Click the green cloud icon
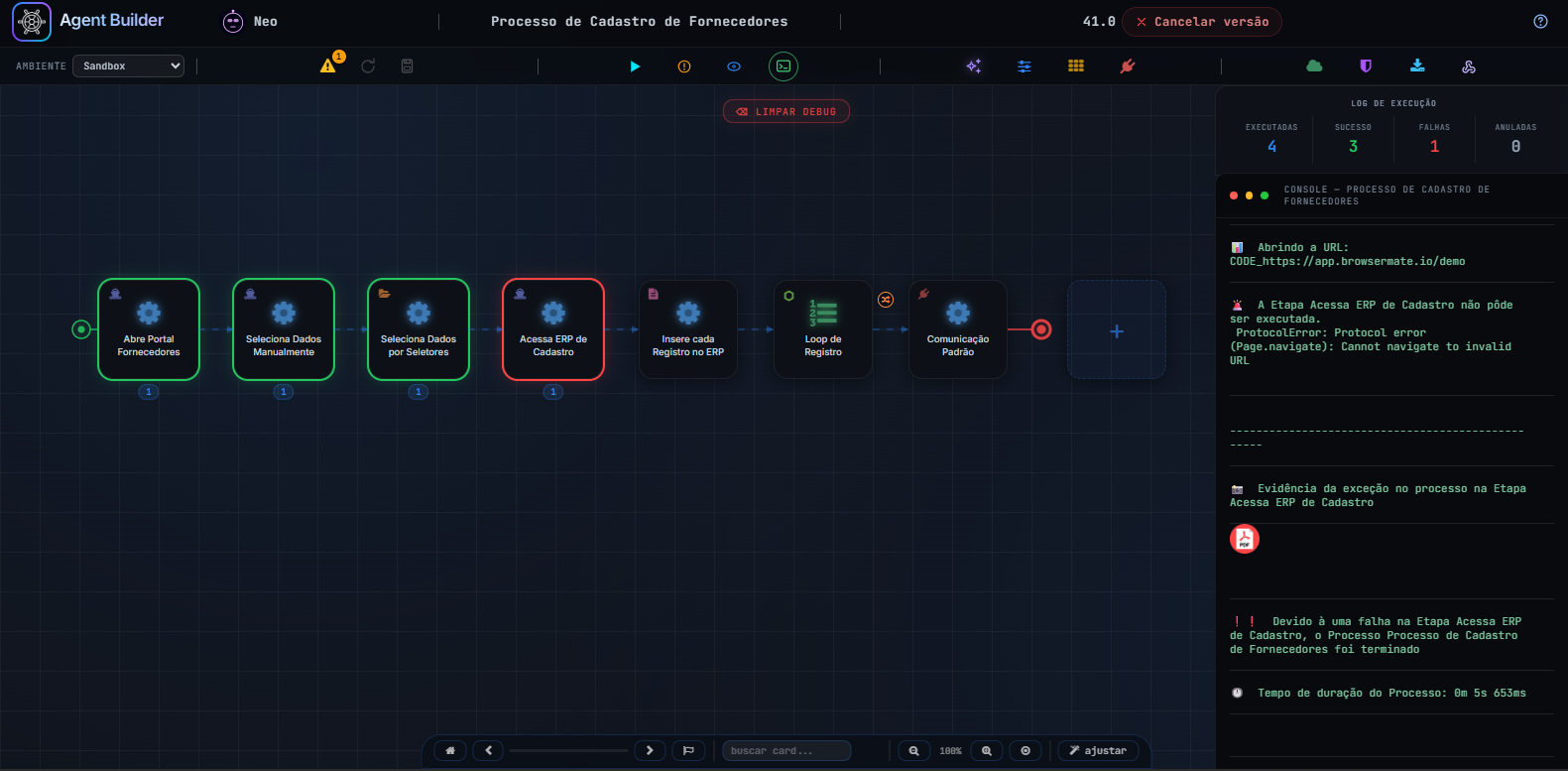The width and height of the screenshot is (1568, 771). click(x=1314, y=65)
